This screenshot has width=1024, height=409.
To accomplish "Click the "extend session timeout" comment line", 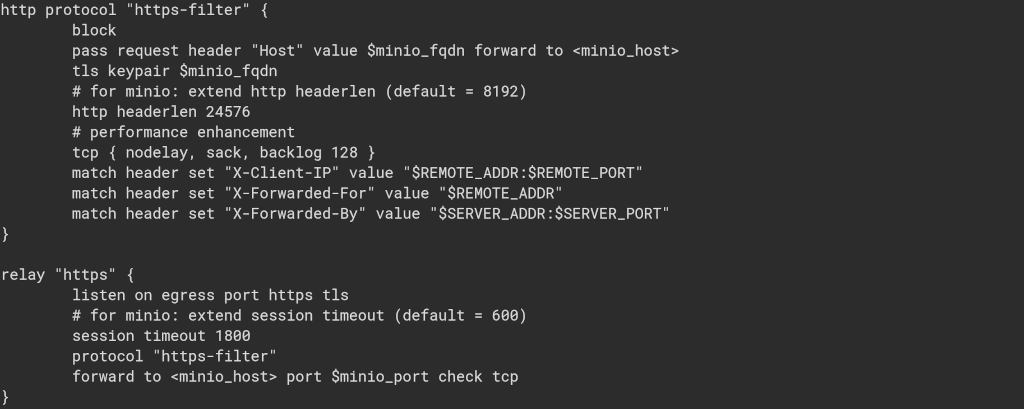I will tap(299, 315).
